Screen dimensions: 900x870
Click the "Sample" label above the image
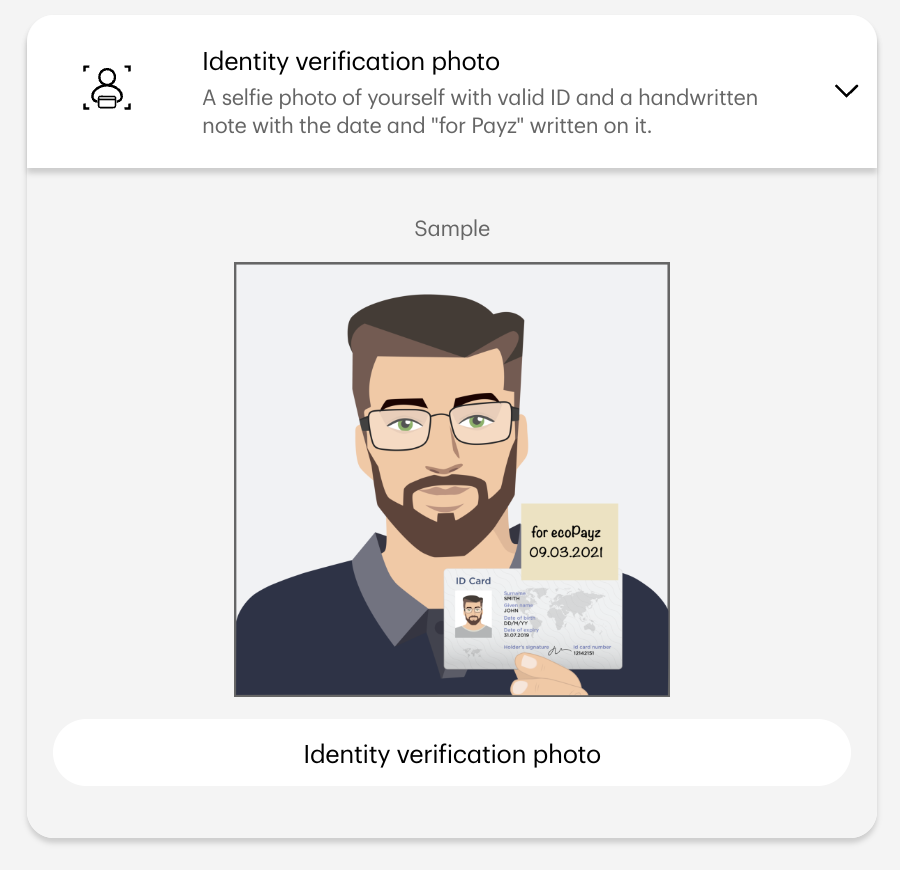(452, 228)
